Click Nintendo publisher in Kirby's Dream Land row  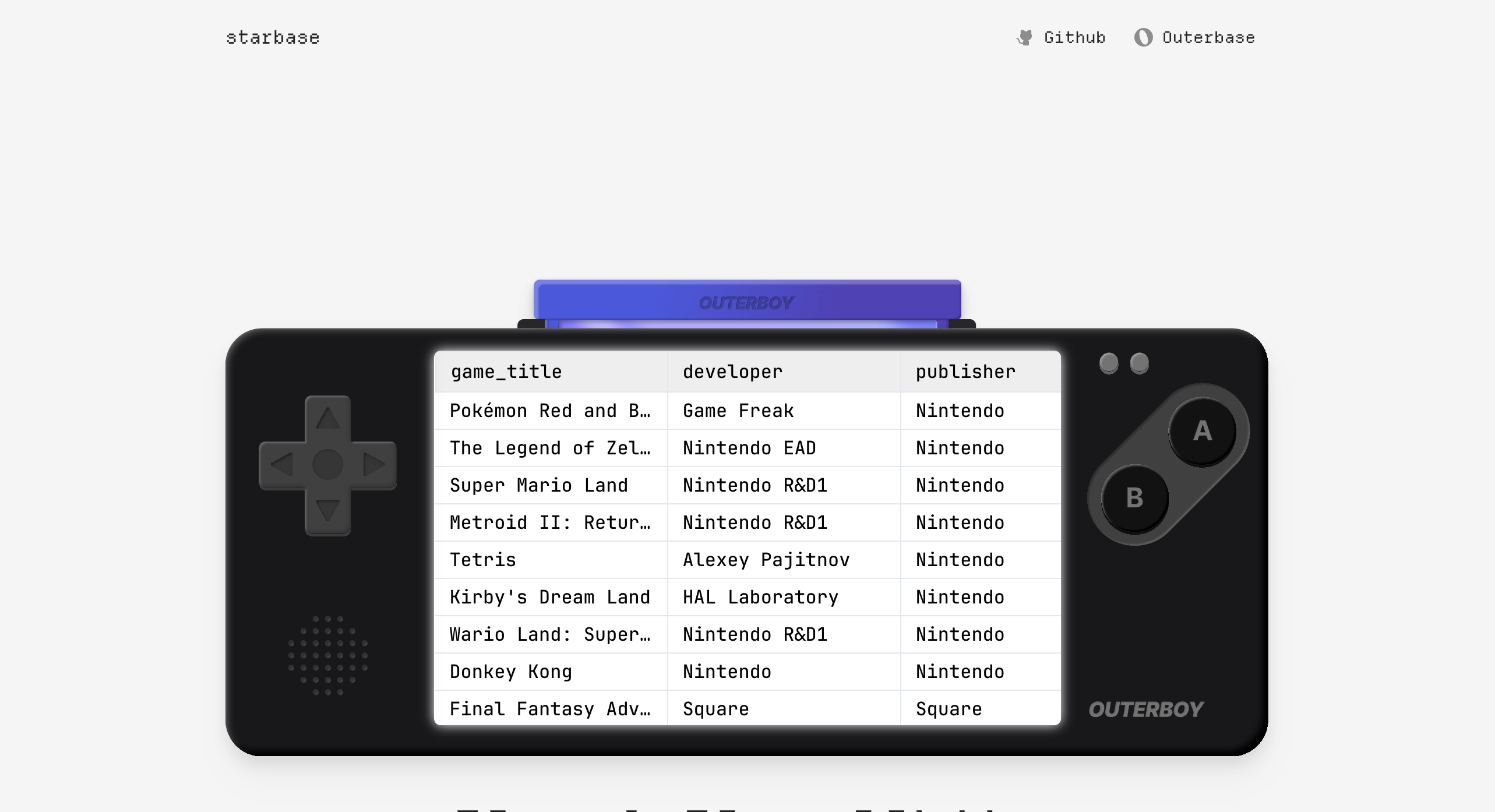981,597
